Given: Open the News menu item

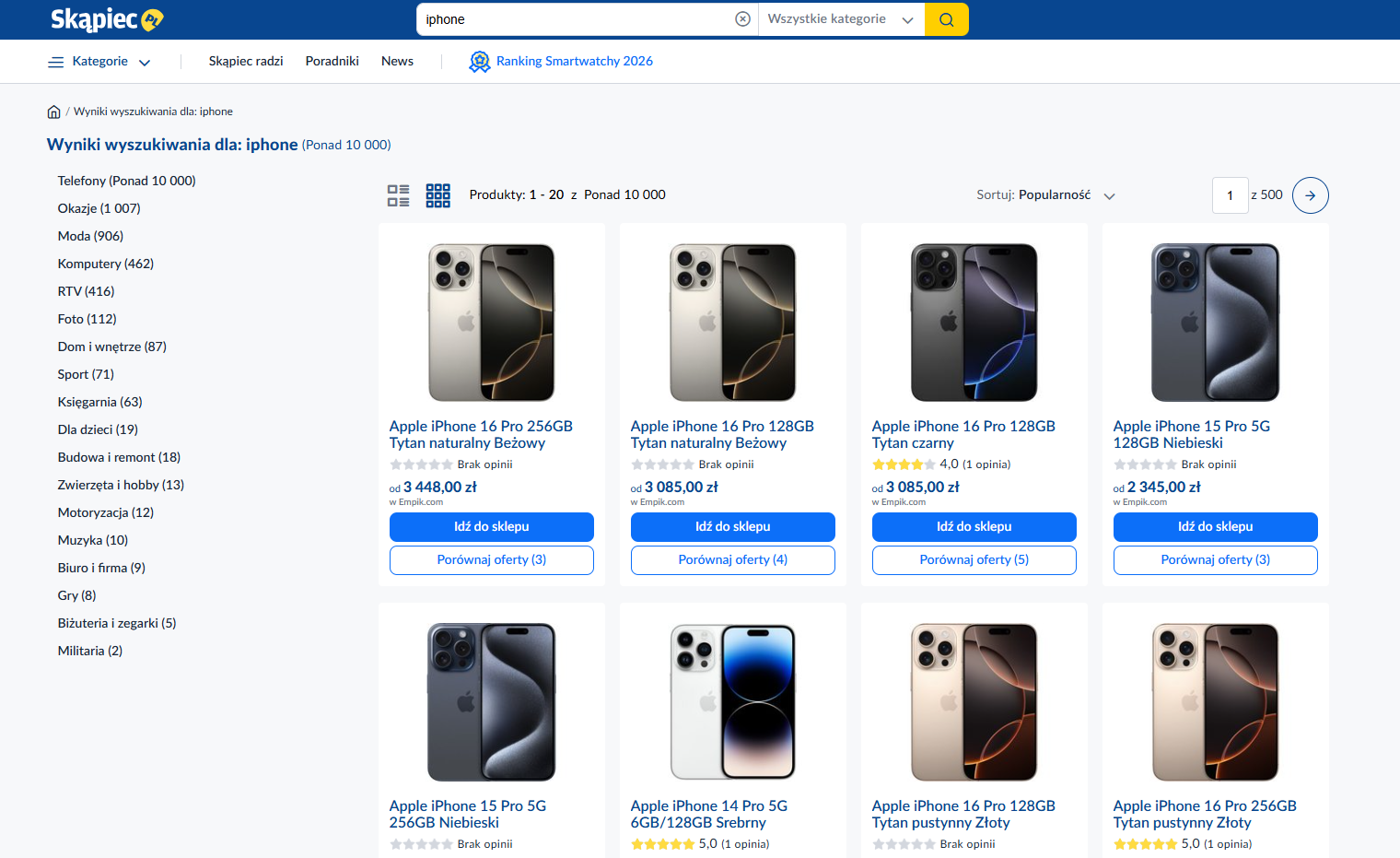Looking at the screenshot, I should tap(397, 61).
